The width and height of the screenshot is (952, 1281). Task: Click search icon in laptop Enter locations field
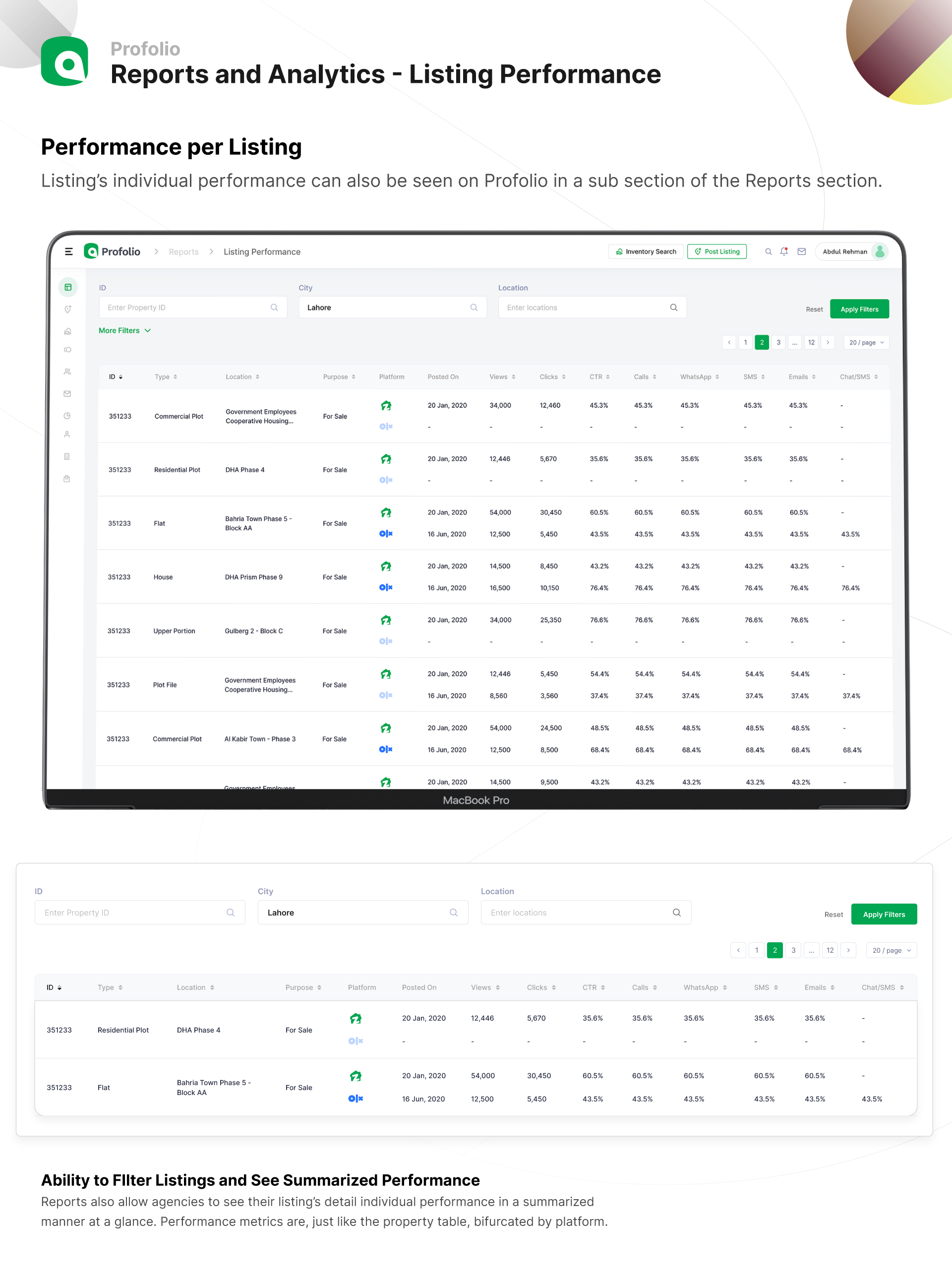tap(674, 307)
